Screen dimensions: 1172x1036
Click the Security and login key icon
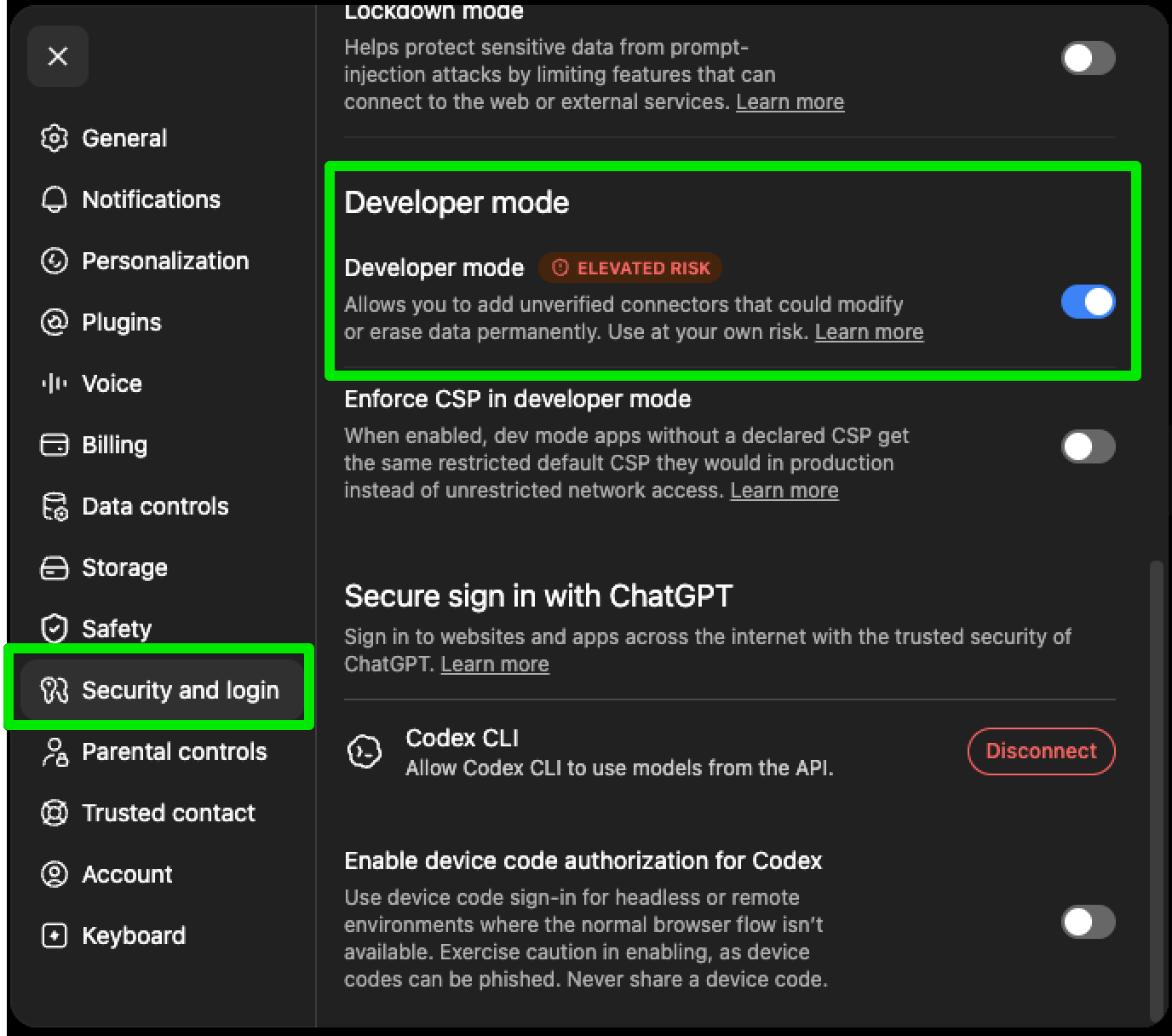55,690
